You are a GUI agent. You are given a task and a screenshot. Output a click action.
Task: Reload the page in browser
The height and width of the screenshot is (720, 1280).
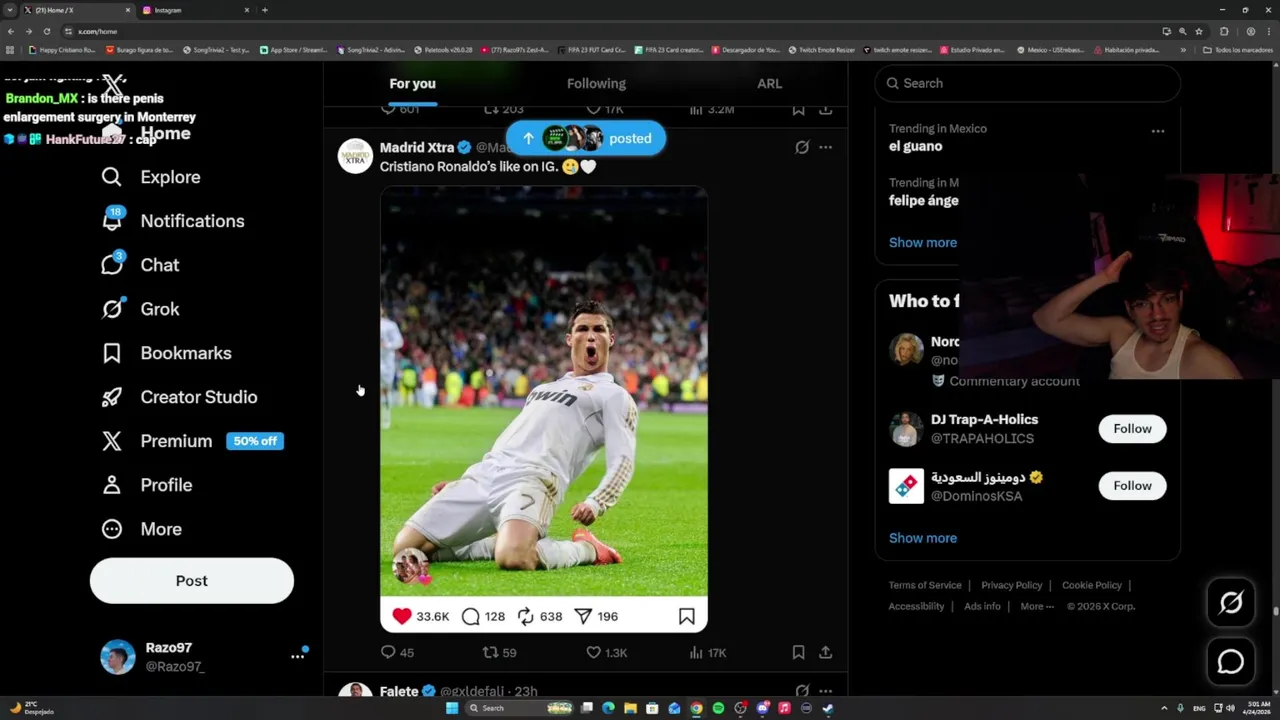(x=46, y=31)
